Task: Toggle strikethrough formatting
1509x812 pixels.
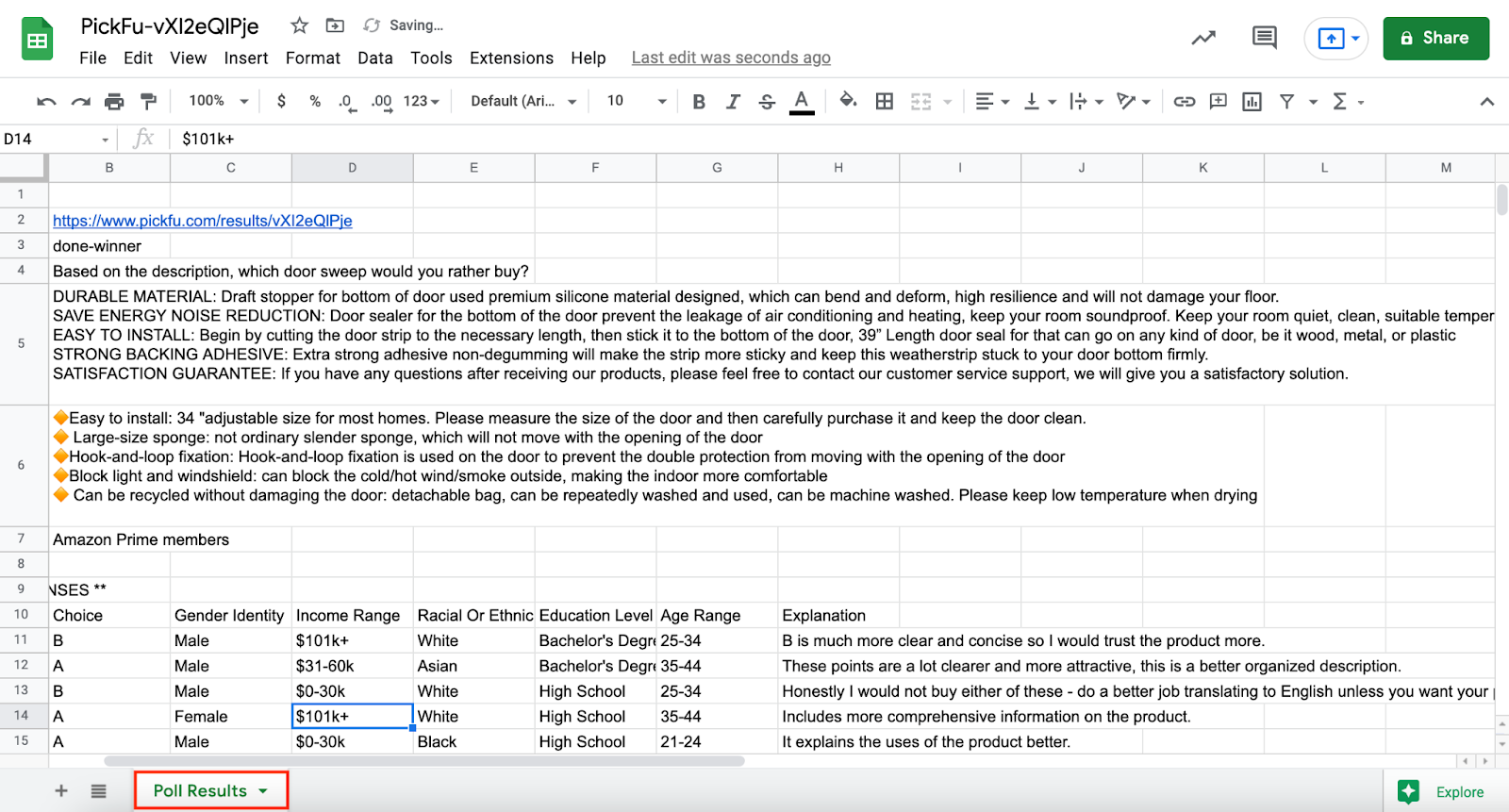Action: 767,101
